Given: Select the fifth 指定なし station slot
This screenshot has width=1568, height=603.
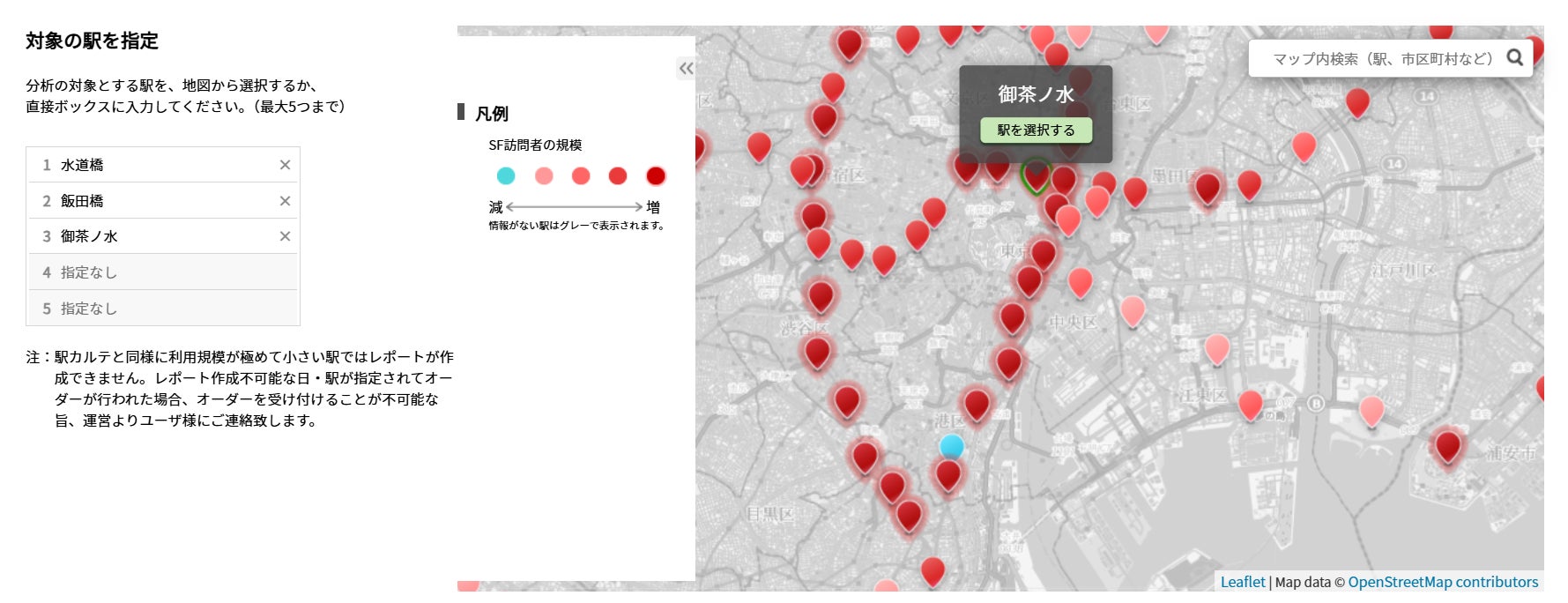Looking at the screenshot, I should (x=163, y=309).
